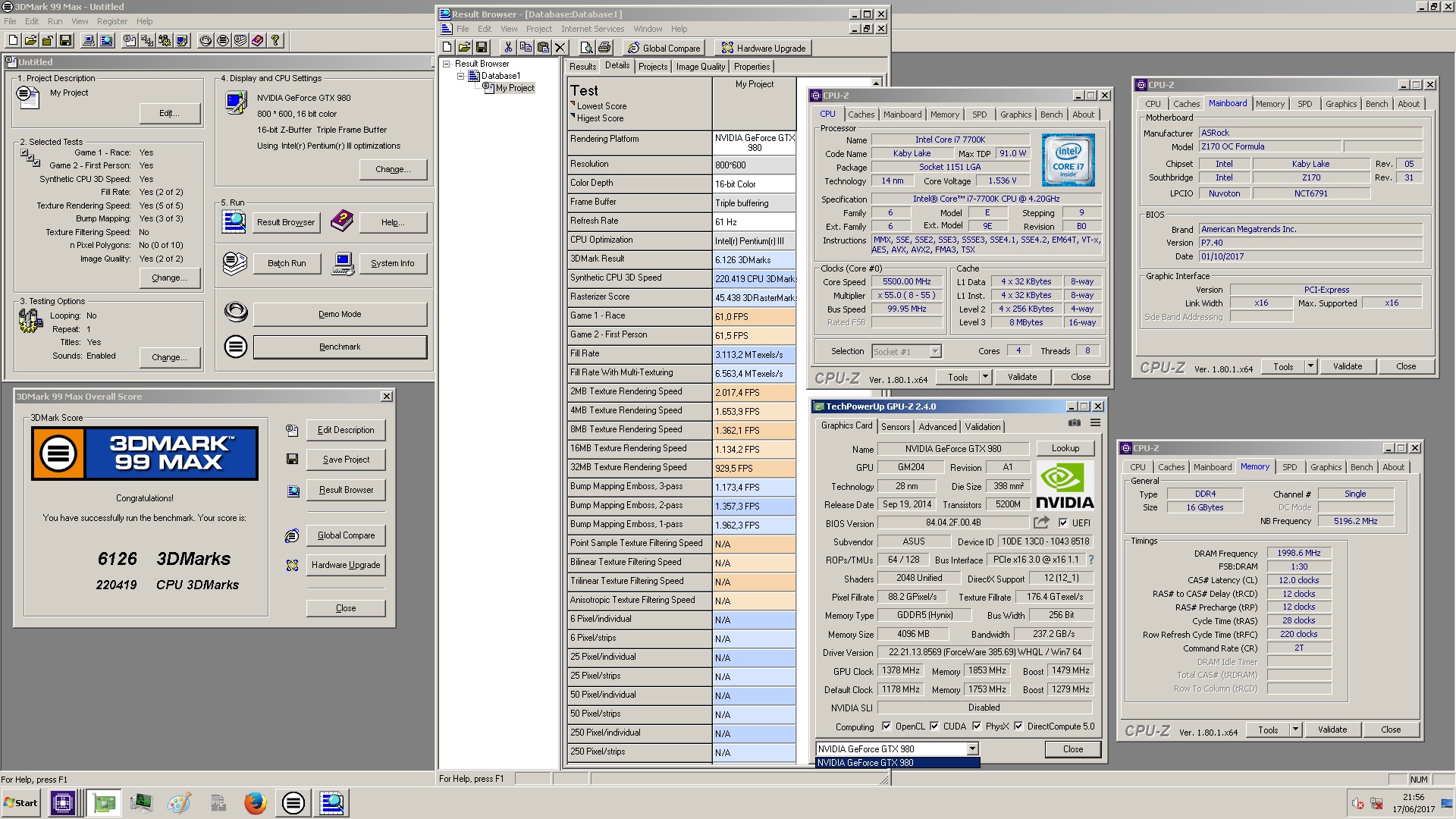Click System Info computer icon in 3DMark toolbar
Image resolution: width=1456 pixels, height=819 pixels.
89,40
